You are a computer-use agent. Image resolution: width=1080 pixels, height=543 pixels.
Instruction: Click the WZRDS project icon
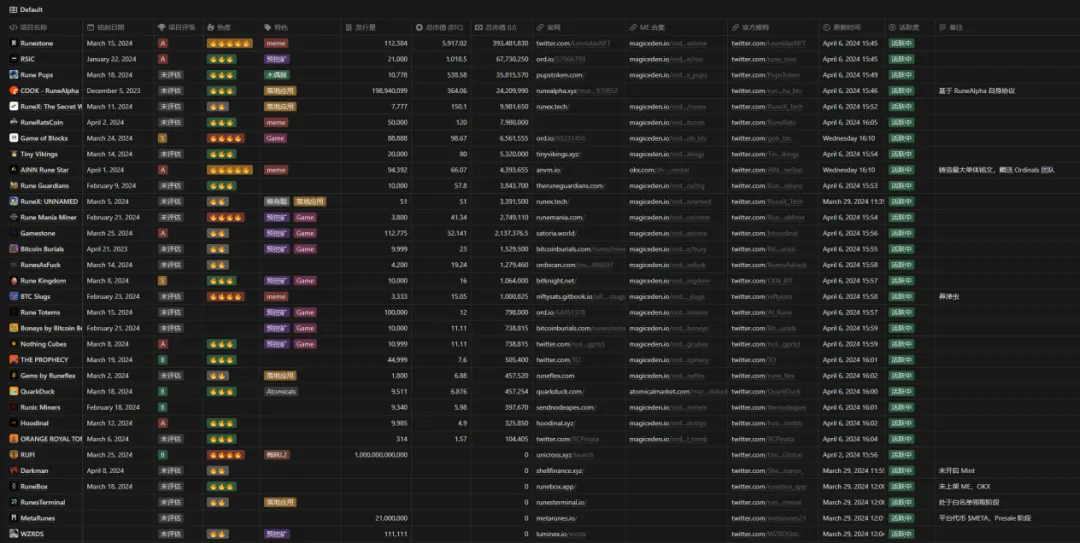click(x=14, y=535)
